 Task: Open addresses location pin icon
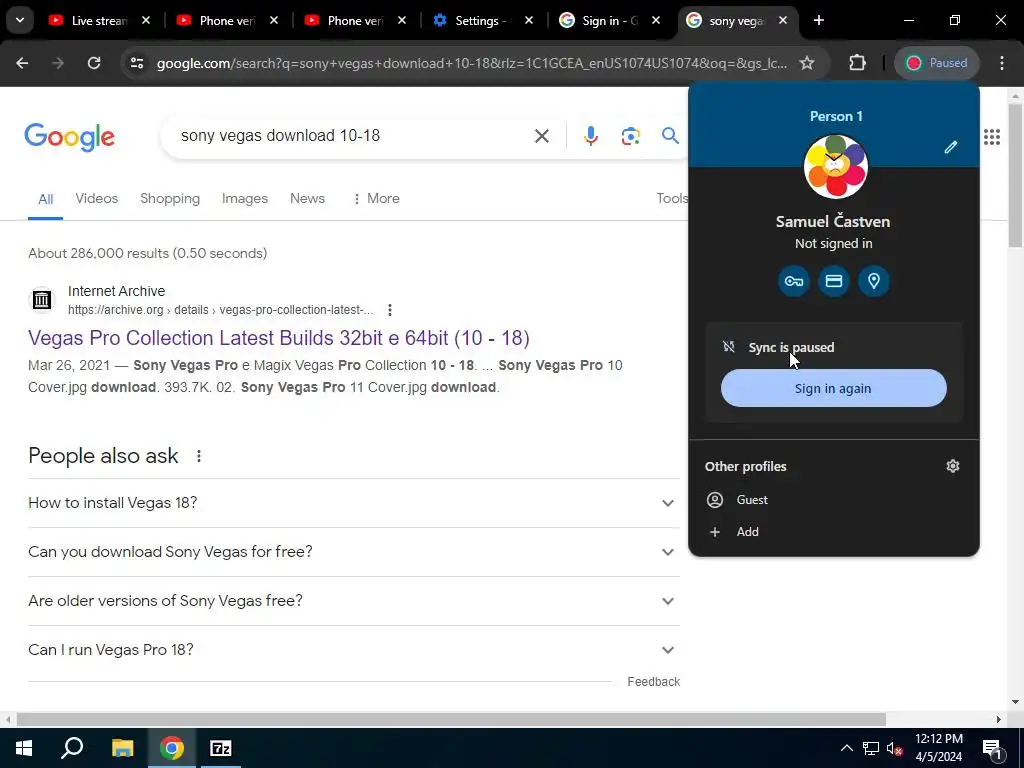[874, 281]
